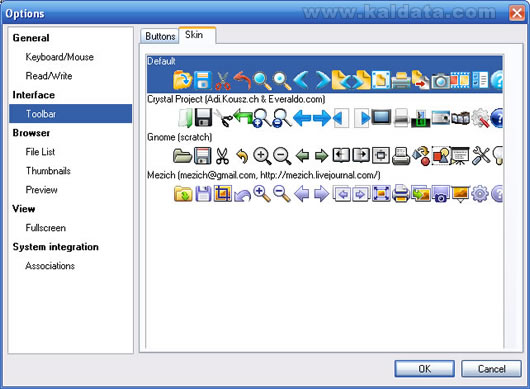530x389 pixels.
Task: Click the printer icon in Default skin row
Action: tap(401, 80)
